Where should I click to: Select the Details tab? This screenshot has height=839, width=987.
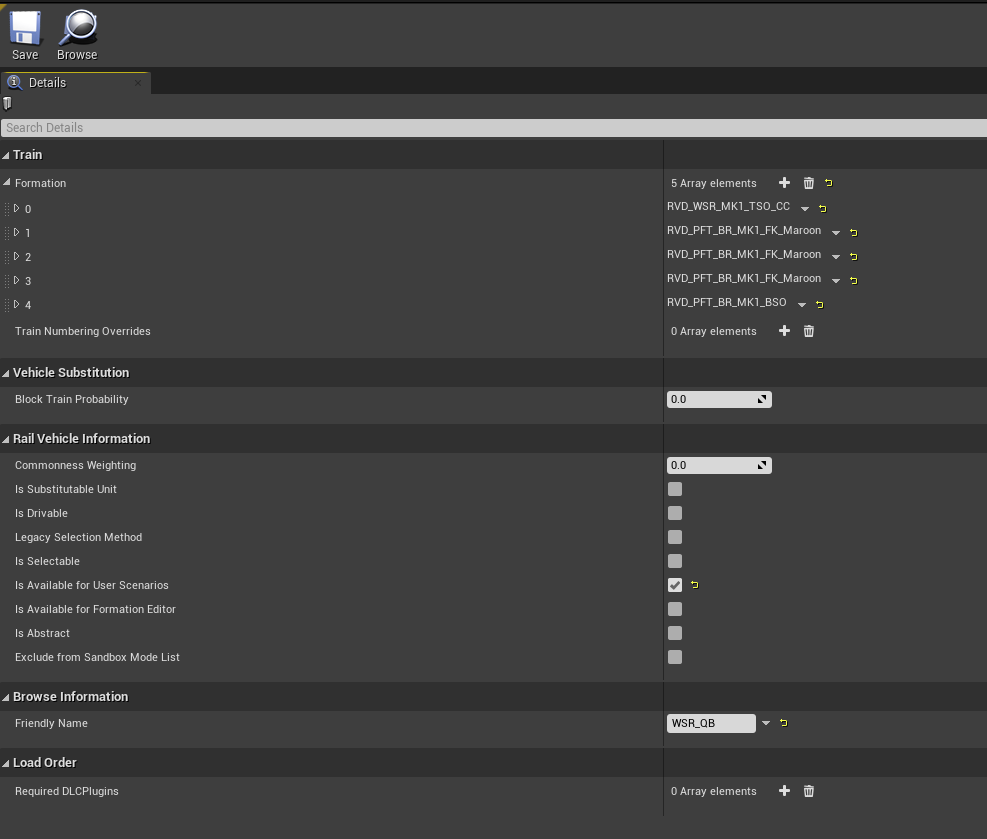tap(47, 83)
